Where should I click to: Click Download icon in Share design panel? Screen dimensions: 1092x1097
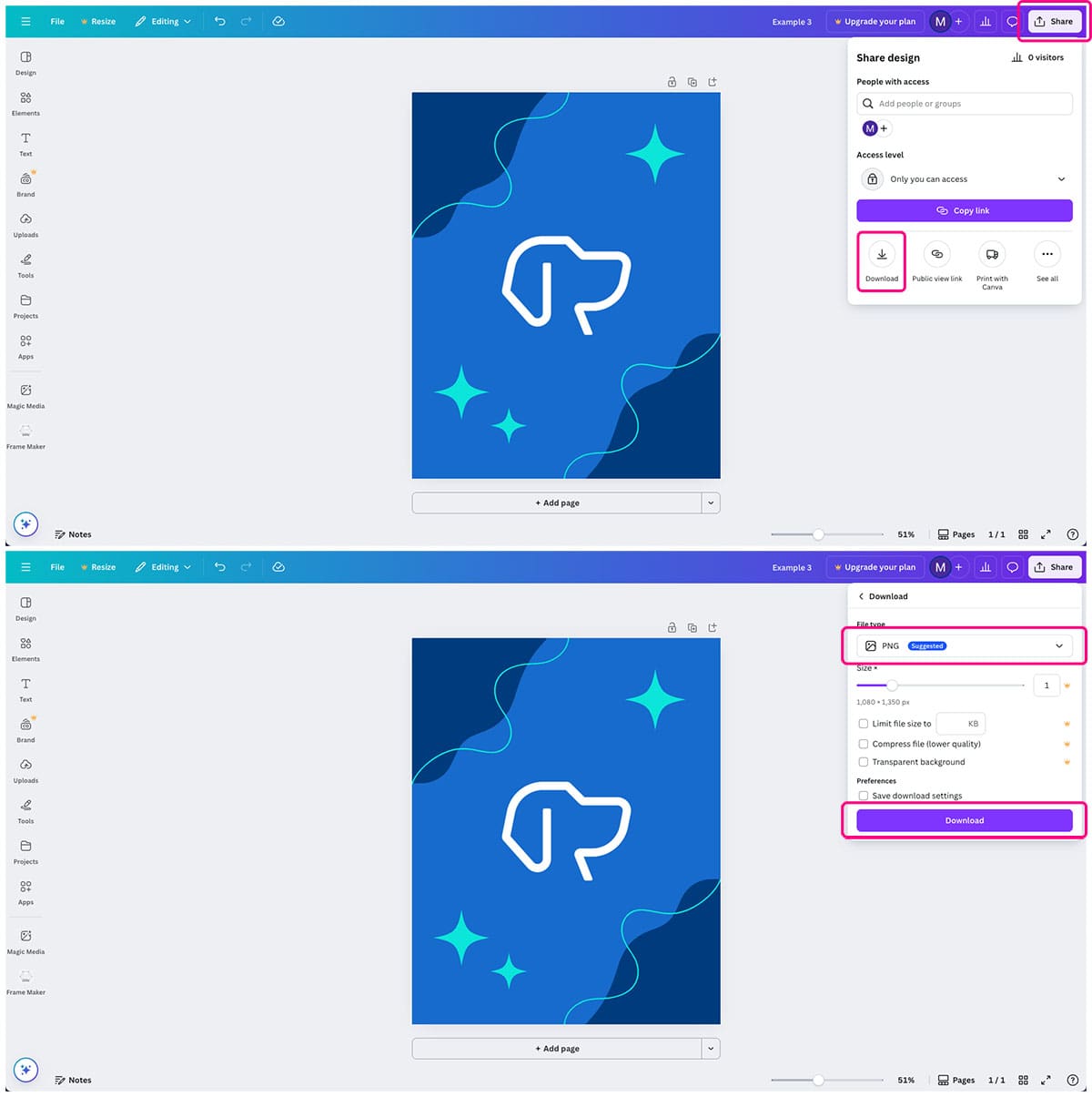point(882,254)
